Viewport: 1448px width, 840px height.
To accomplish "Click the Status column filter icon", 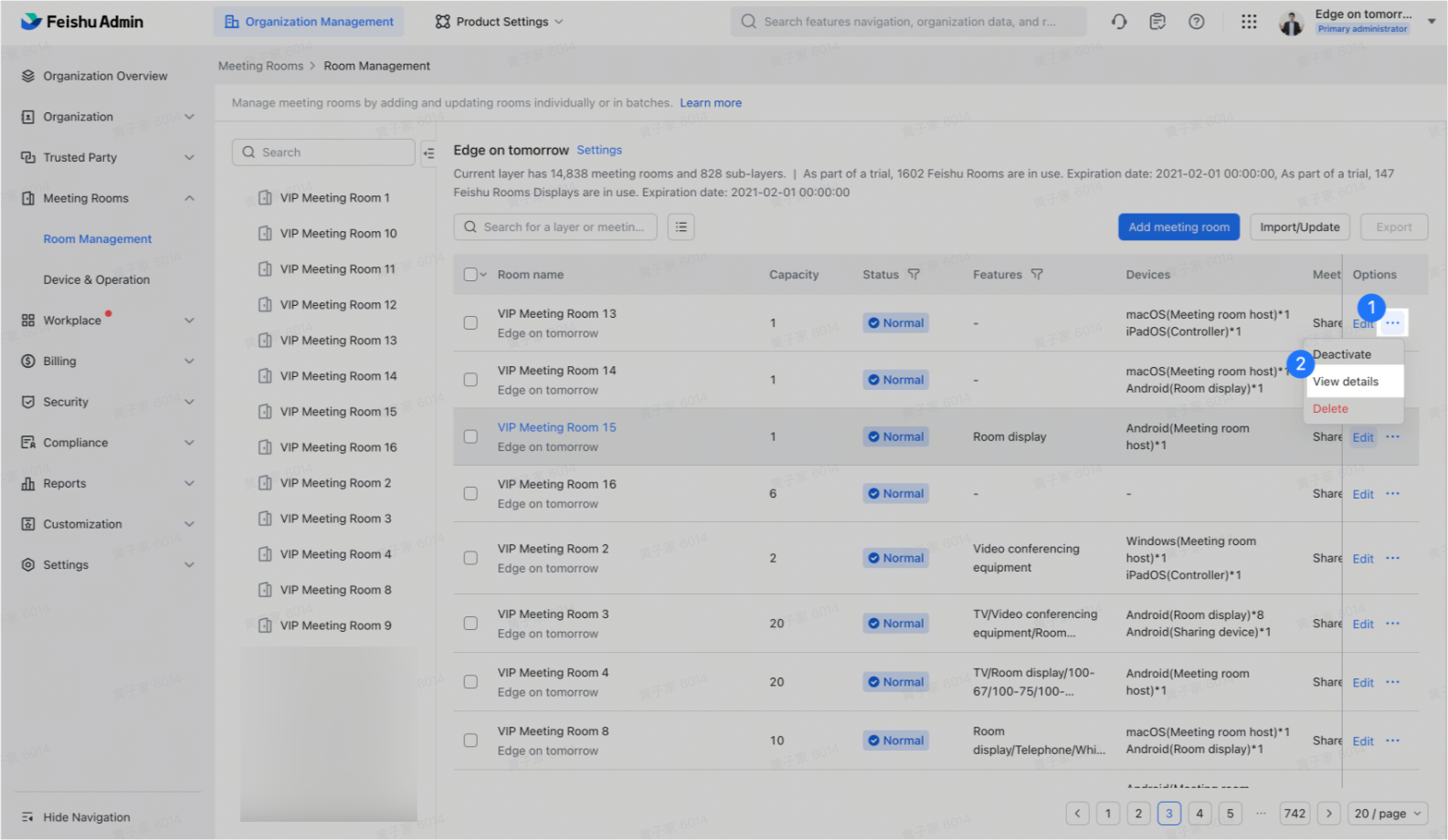I will click(914, 275).
